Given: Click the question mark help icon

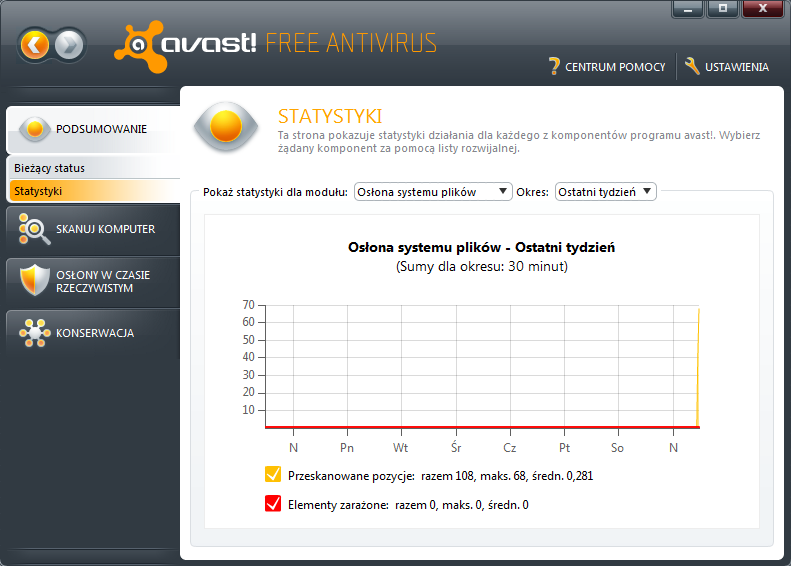Looking at the screenshot, I should point(554,66).
